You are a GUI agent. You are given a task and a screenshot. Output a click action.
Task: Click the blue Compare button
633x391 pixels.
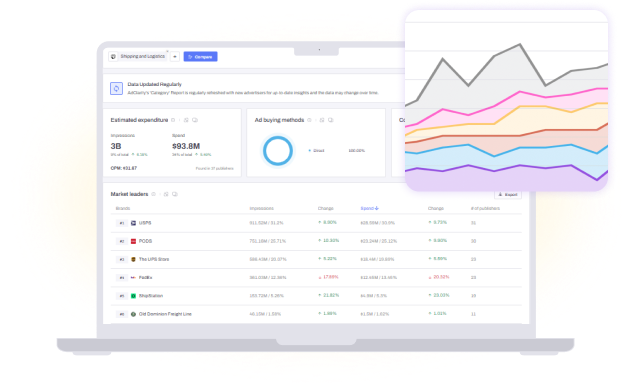point(200,56)
